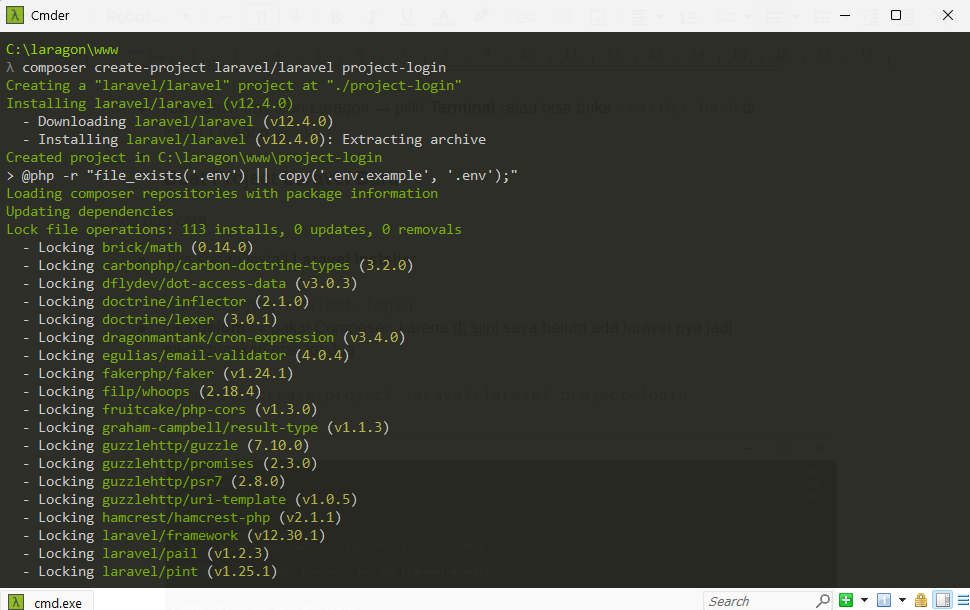Click the composer create-project command line
The image size is (970, 610).
coord(233,68)
